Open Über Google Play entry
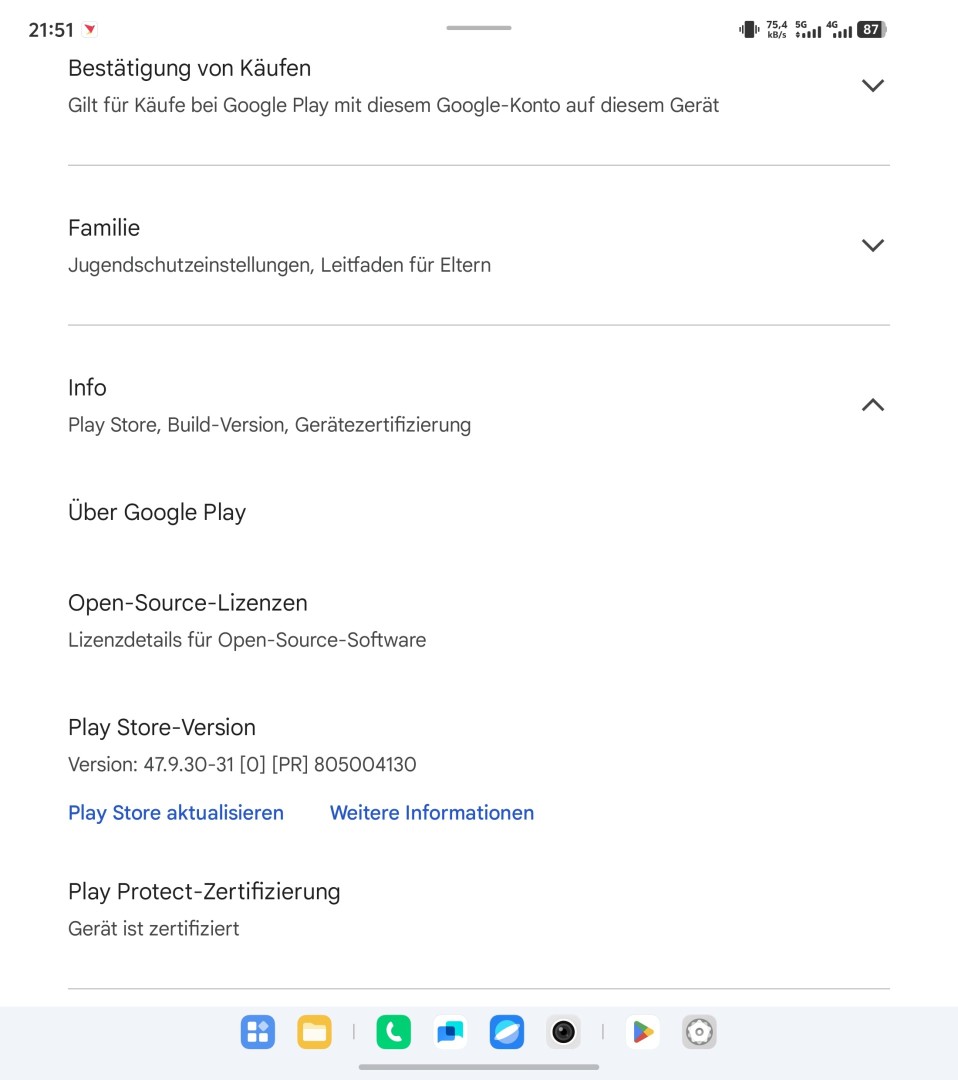Screen dimensions: 958x1080 point(157,512)
